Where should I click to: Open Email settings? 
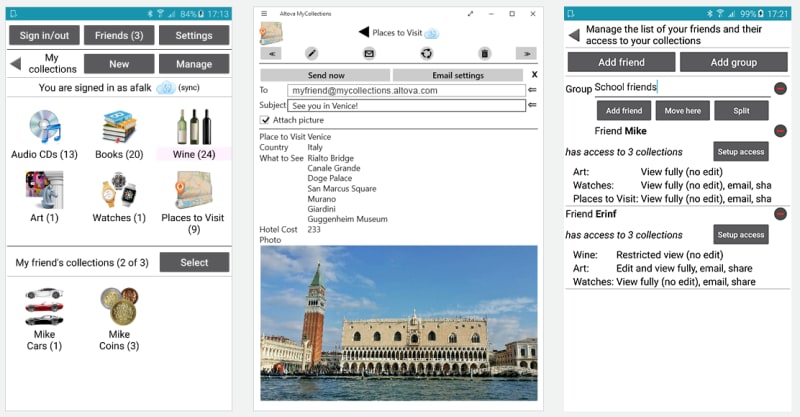click(x=457, y=75)
